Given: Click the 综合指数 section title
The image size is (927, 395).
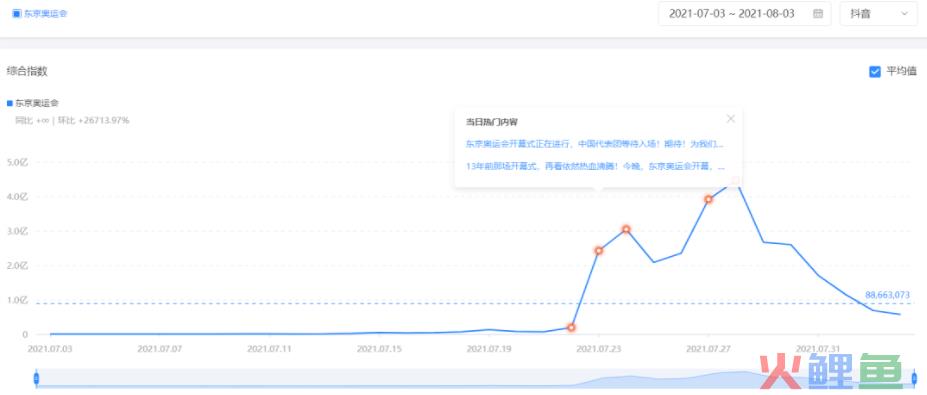Looking at the screenshot, I should tap(27, 71).
